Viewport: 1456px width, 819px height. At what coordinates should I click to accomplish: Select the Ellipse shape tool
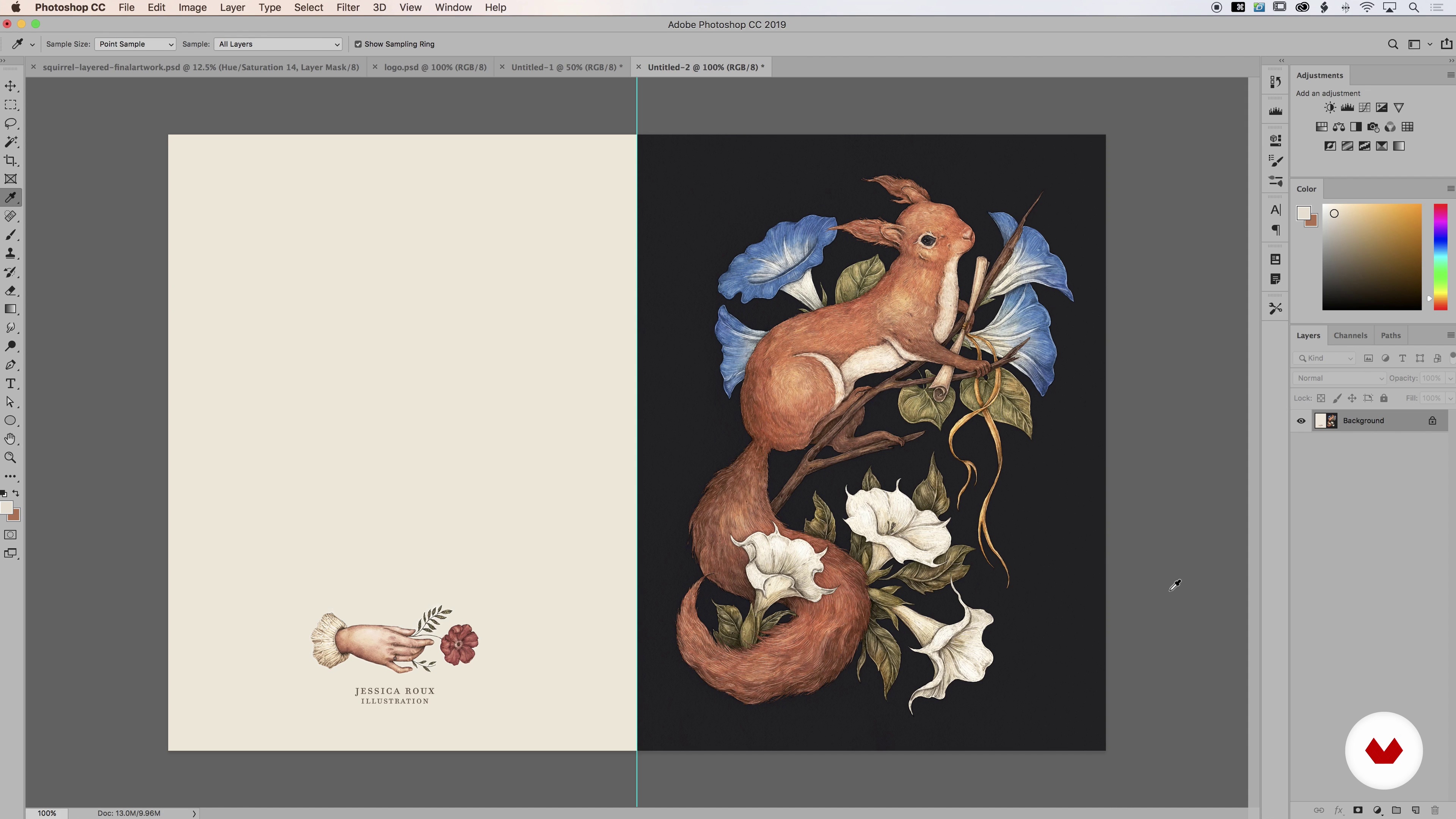[x=11, y=420]
